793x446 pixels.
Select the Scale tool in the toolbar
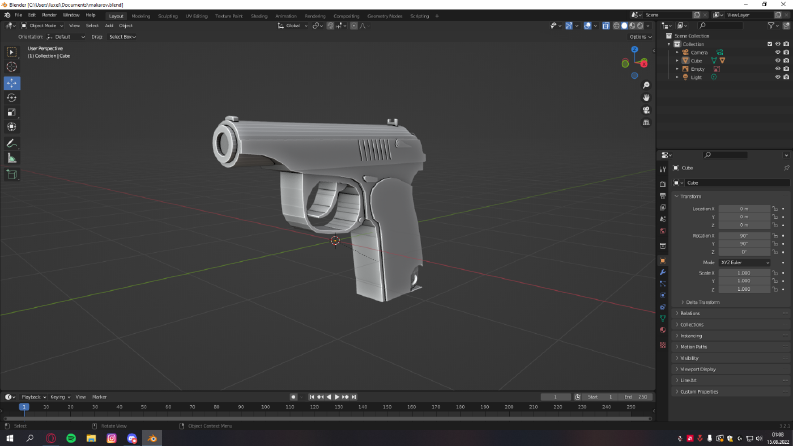(x=12, y=112)
